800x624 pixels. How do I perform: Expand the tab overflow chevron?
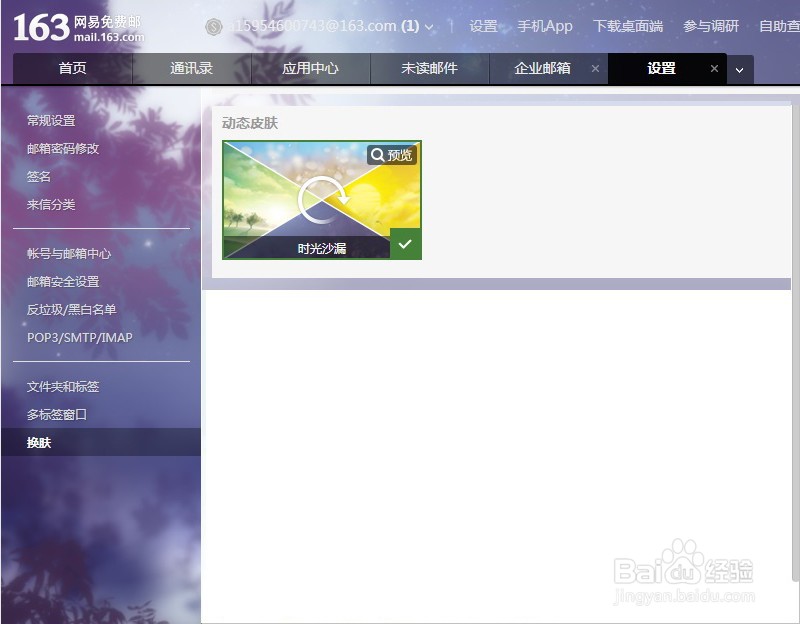tap(738, 71)
